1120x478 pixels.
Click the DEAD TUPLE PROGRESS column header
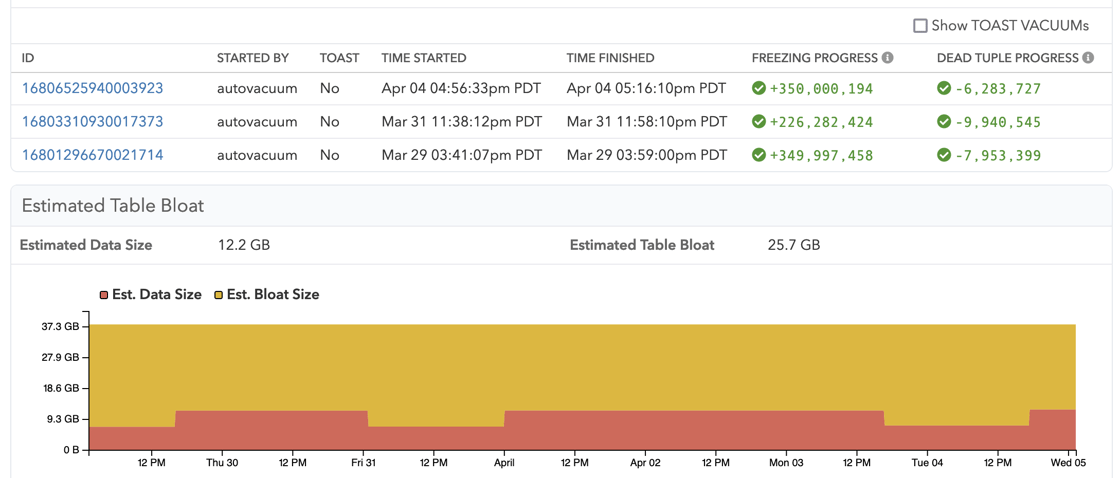pyautogui.click(x=1008, y=58)
